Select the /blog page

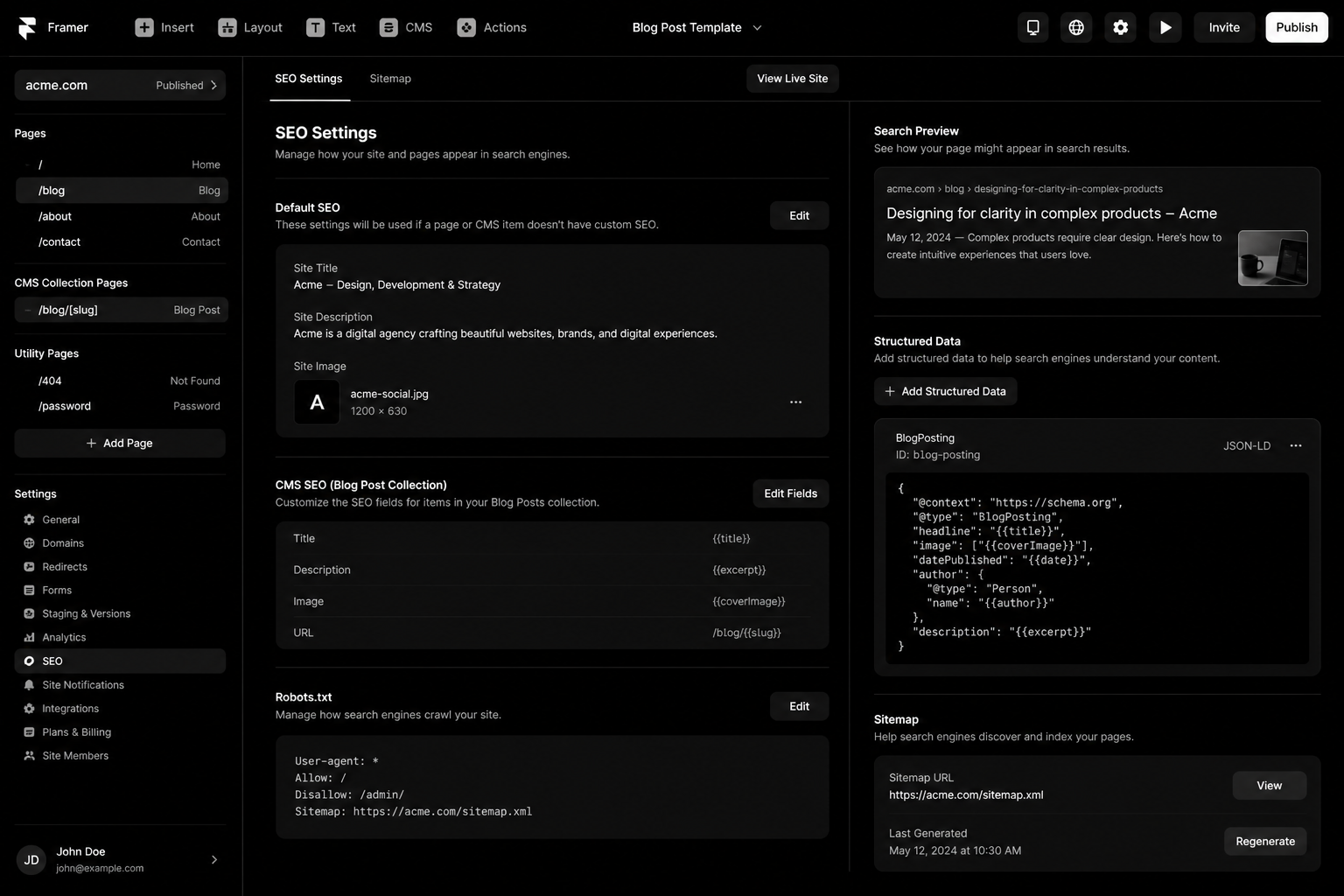coord(121,191)
